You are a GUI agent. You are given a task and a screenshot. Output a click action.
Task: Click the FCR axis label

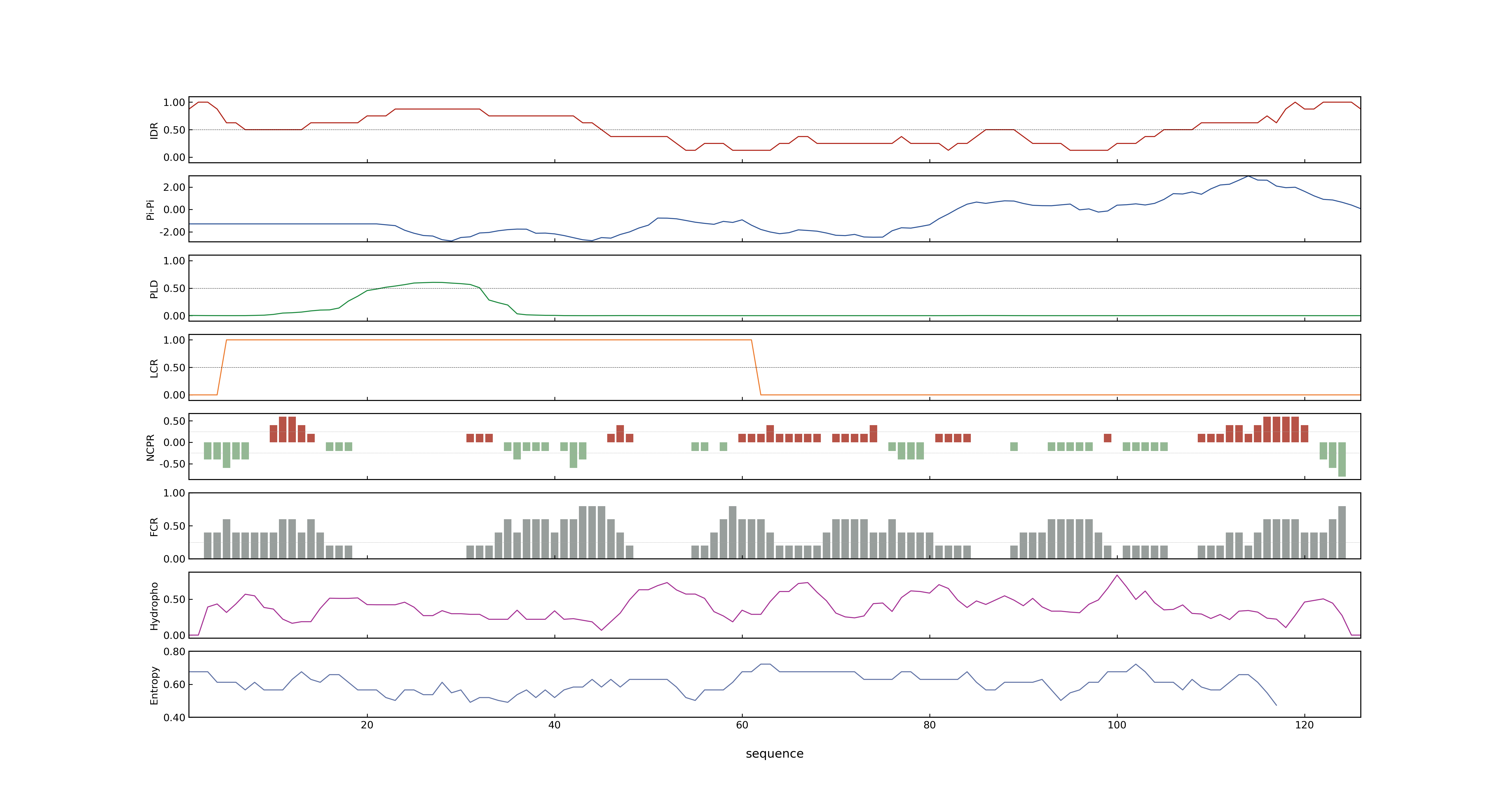coord(154,526)
